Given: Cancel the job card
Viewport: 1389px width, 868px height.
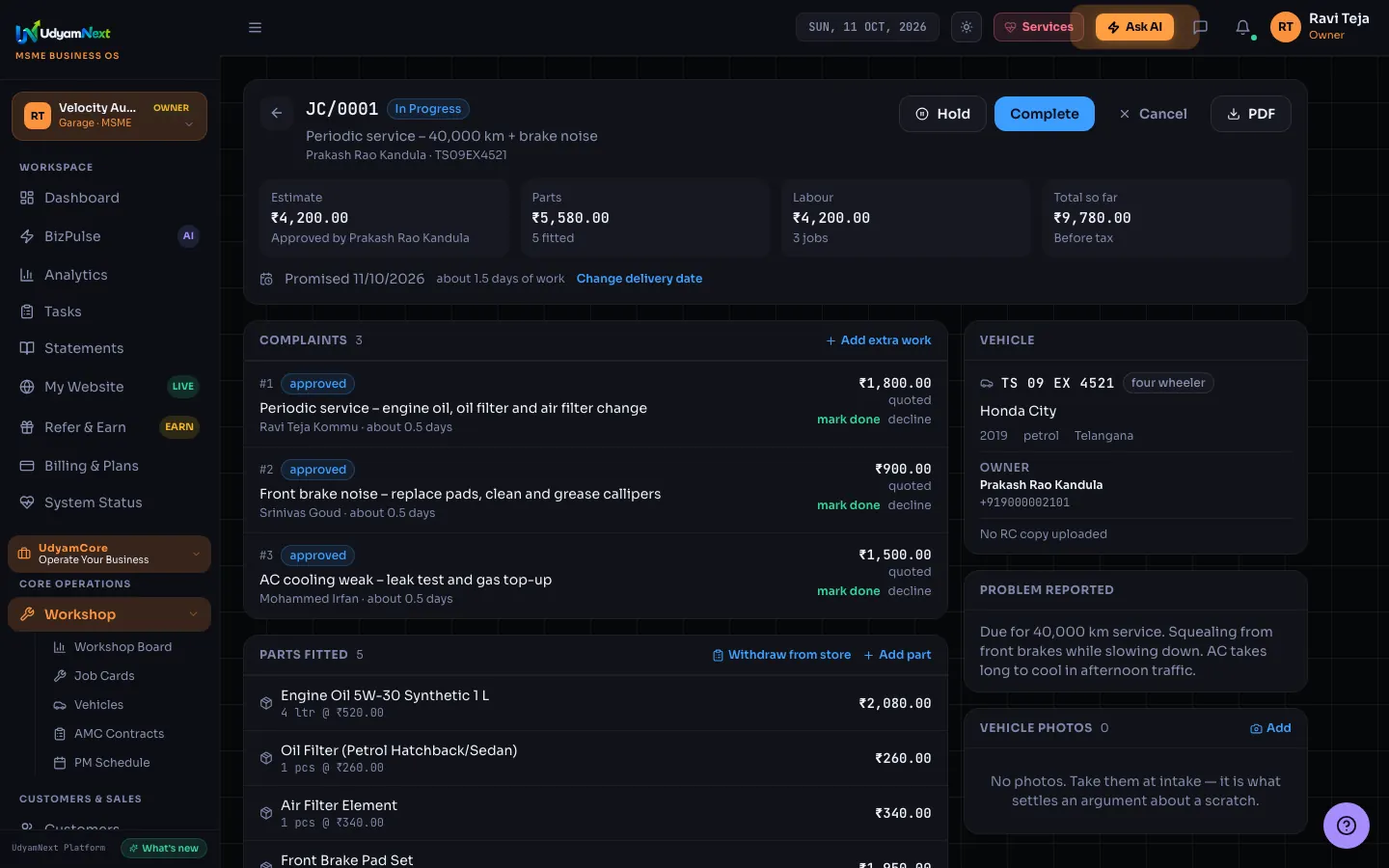Looking at the screenshot, I should [x=1153, y=114].
